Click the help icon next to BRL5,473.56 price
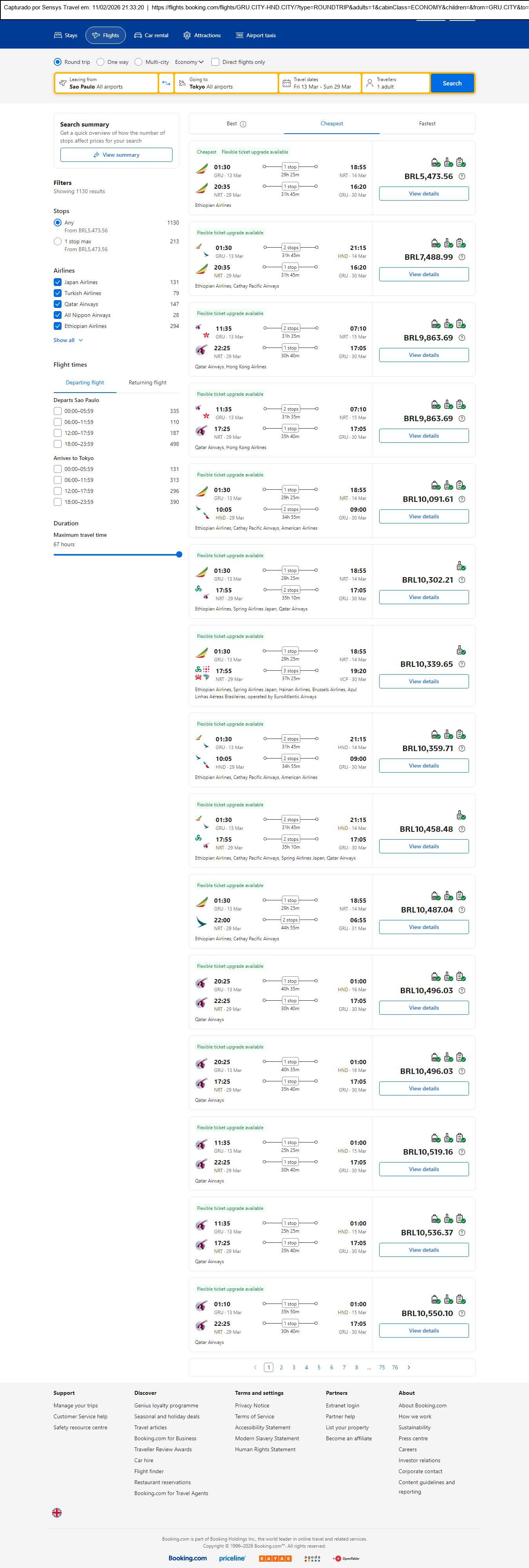 pyautogui.click(x=461, y=177)
